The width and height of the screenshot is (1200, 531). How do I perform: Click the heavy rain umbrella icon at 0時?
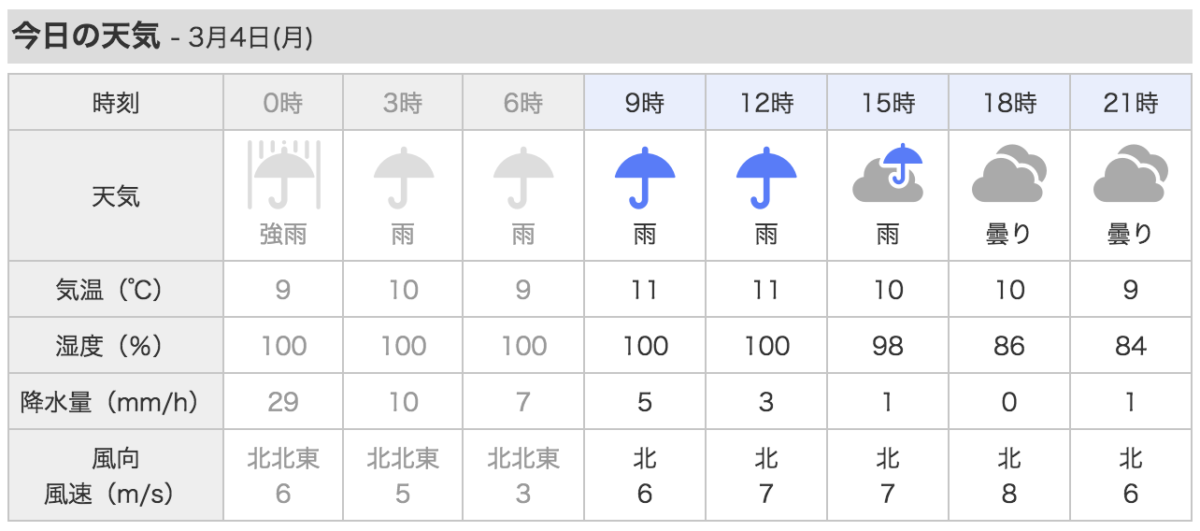coord(283,175)
